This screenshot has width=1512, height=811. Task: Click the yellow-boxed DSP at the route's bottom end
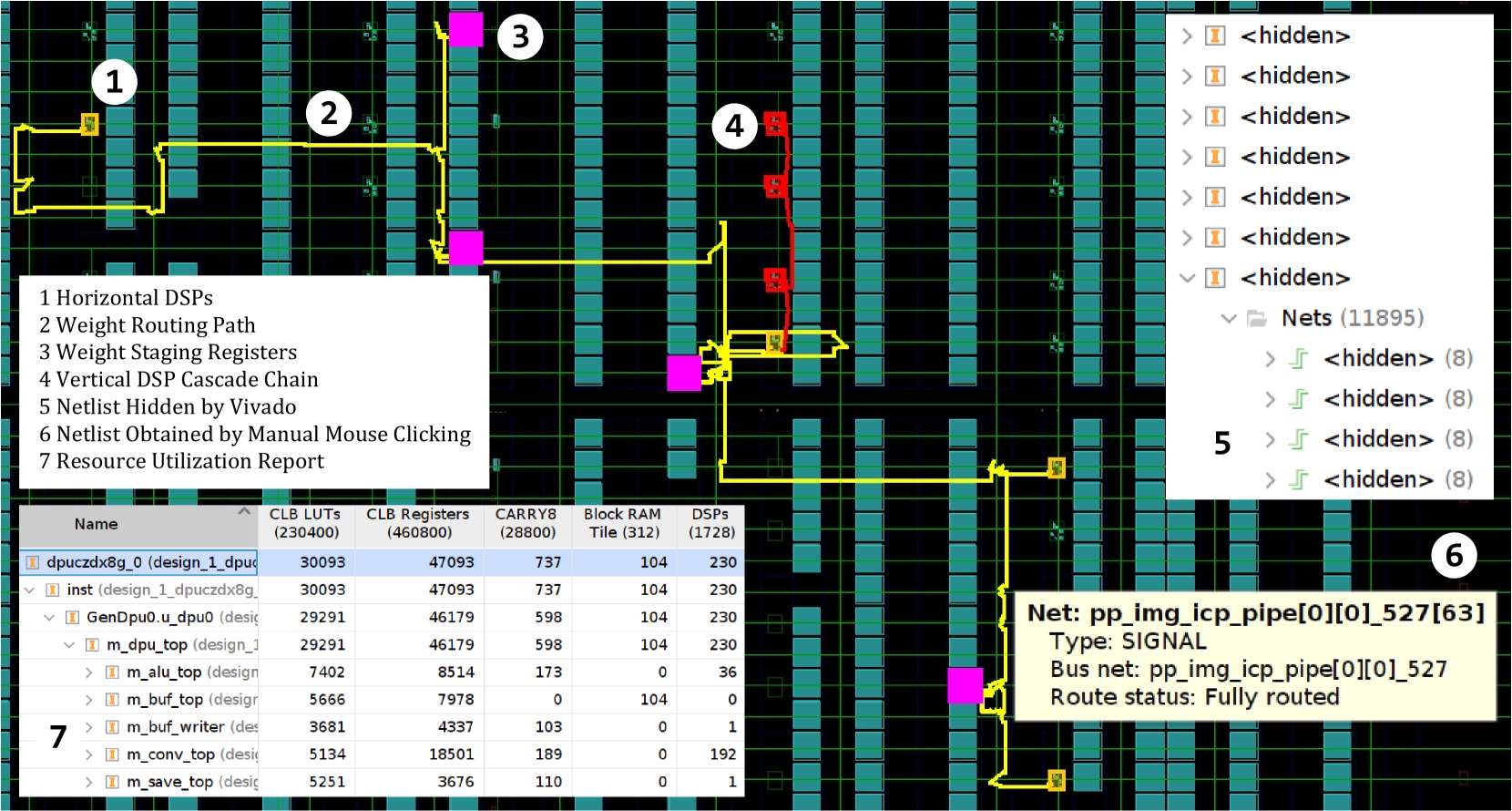coord(1056,780)
